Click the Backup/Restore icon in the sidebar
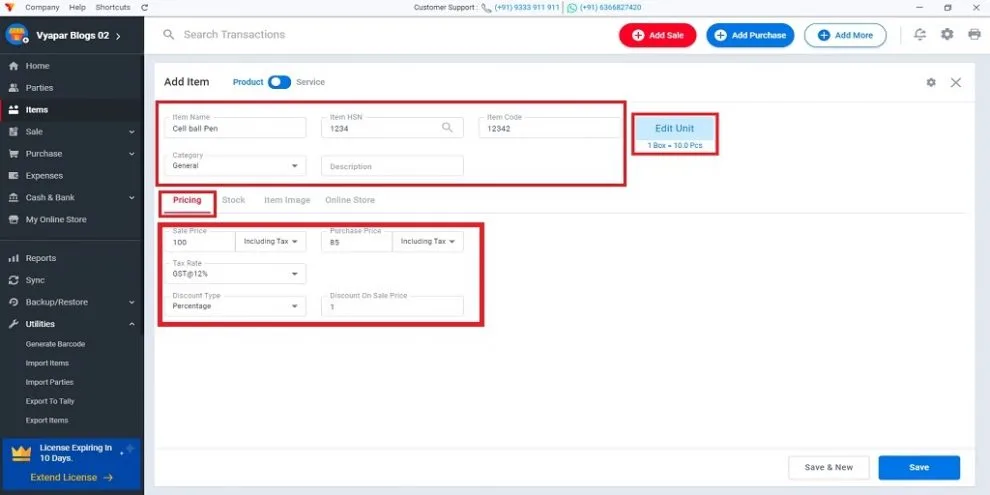 tap(13, 302)
